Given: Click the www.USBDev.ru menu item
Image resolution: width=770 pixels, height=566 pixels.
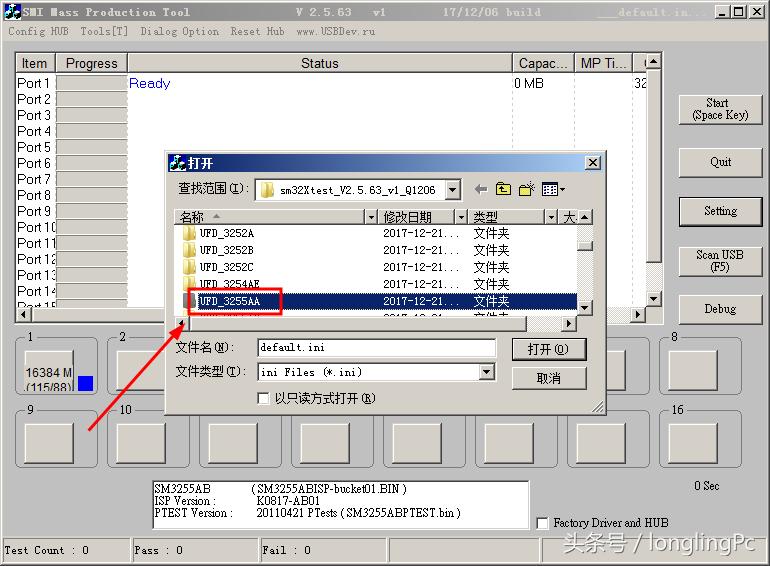Looking at the screenshot, I should pos(335,31).
